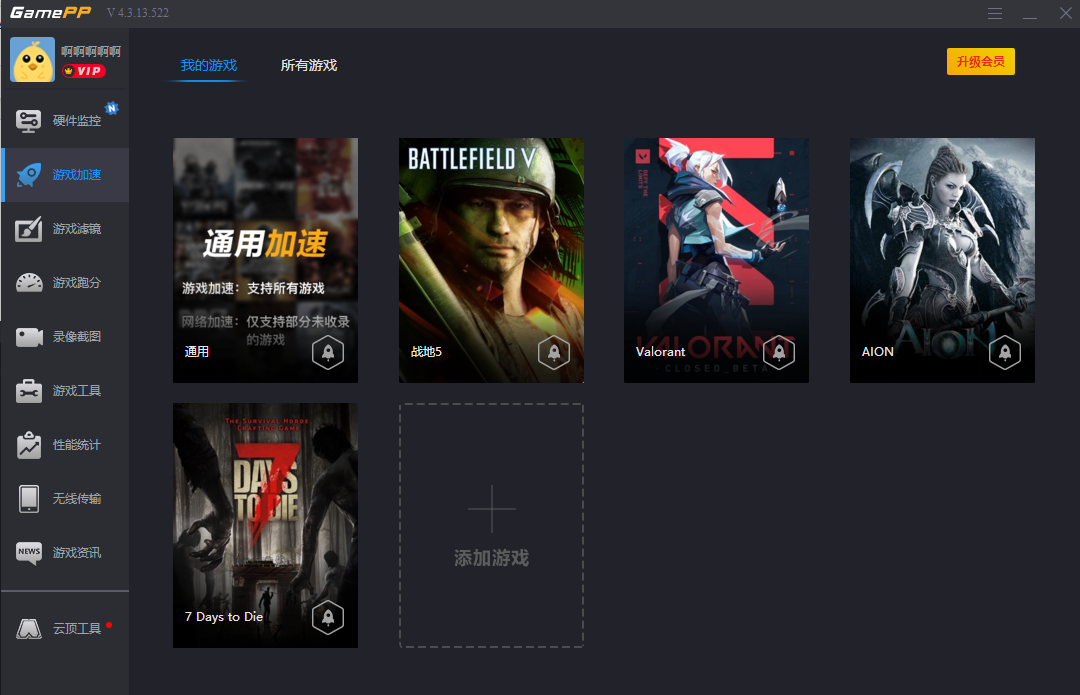Select the 游戏工具 sidebar label
1080x695 pixels.
coord(77,391)
